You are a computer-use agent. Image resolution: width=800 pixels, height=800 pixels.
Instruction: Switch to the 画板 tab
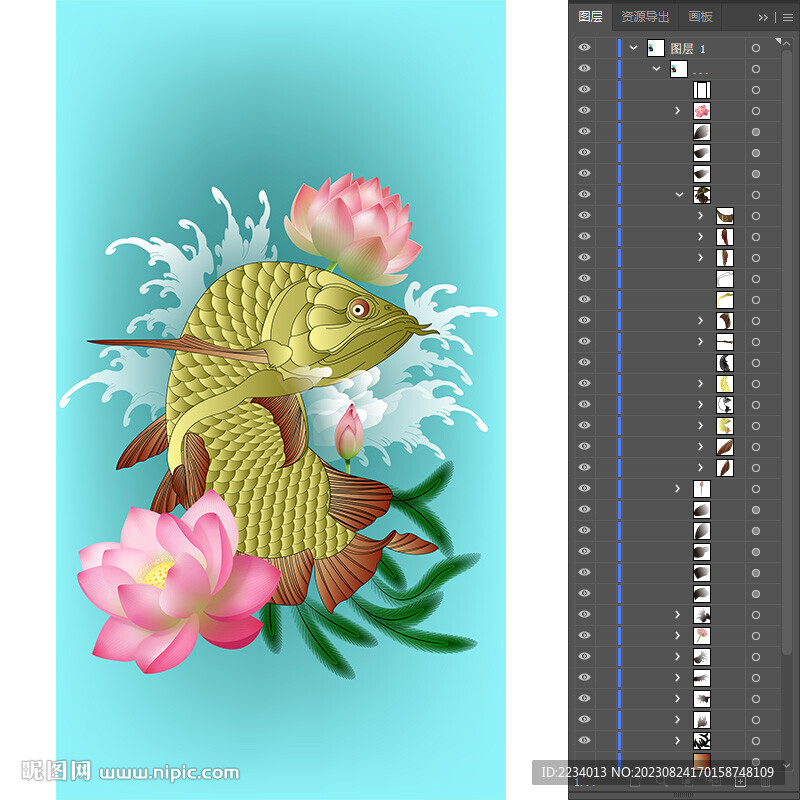(700, 17)
